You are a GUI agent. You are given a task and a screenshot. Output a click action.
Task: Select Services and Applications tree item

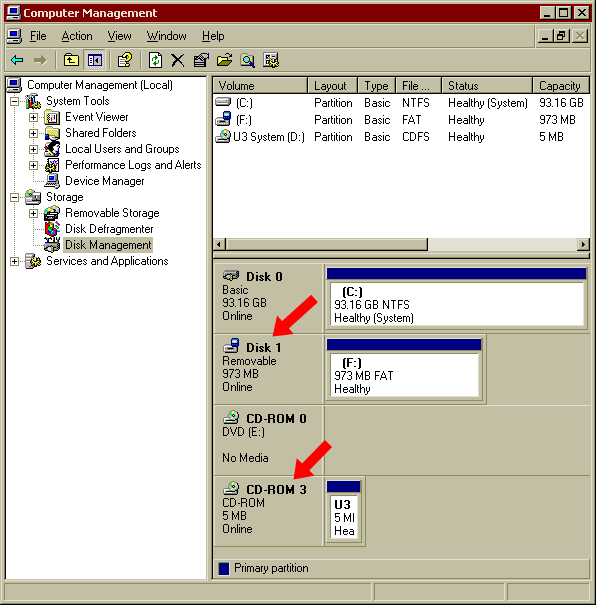pos(107,261)
